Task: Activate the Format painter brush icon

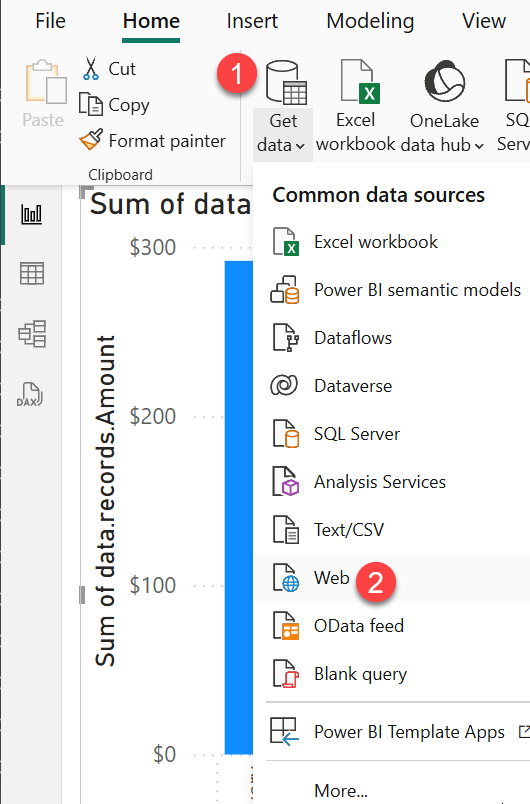Action: [x=91, y=140]
